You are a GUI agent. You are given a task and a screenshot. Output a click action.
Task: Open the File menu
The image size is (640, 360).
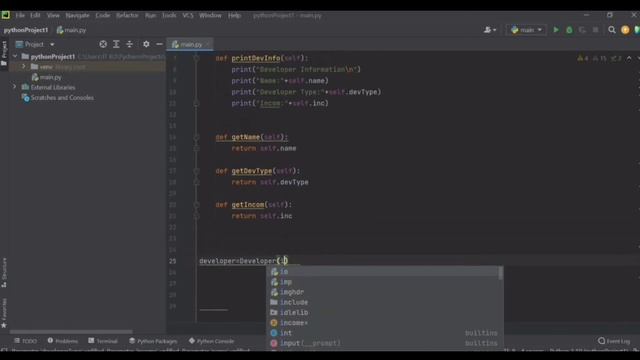tap(20, 15)
